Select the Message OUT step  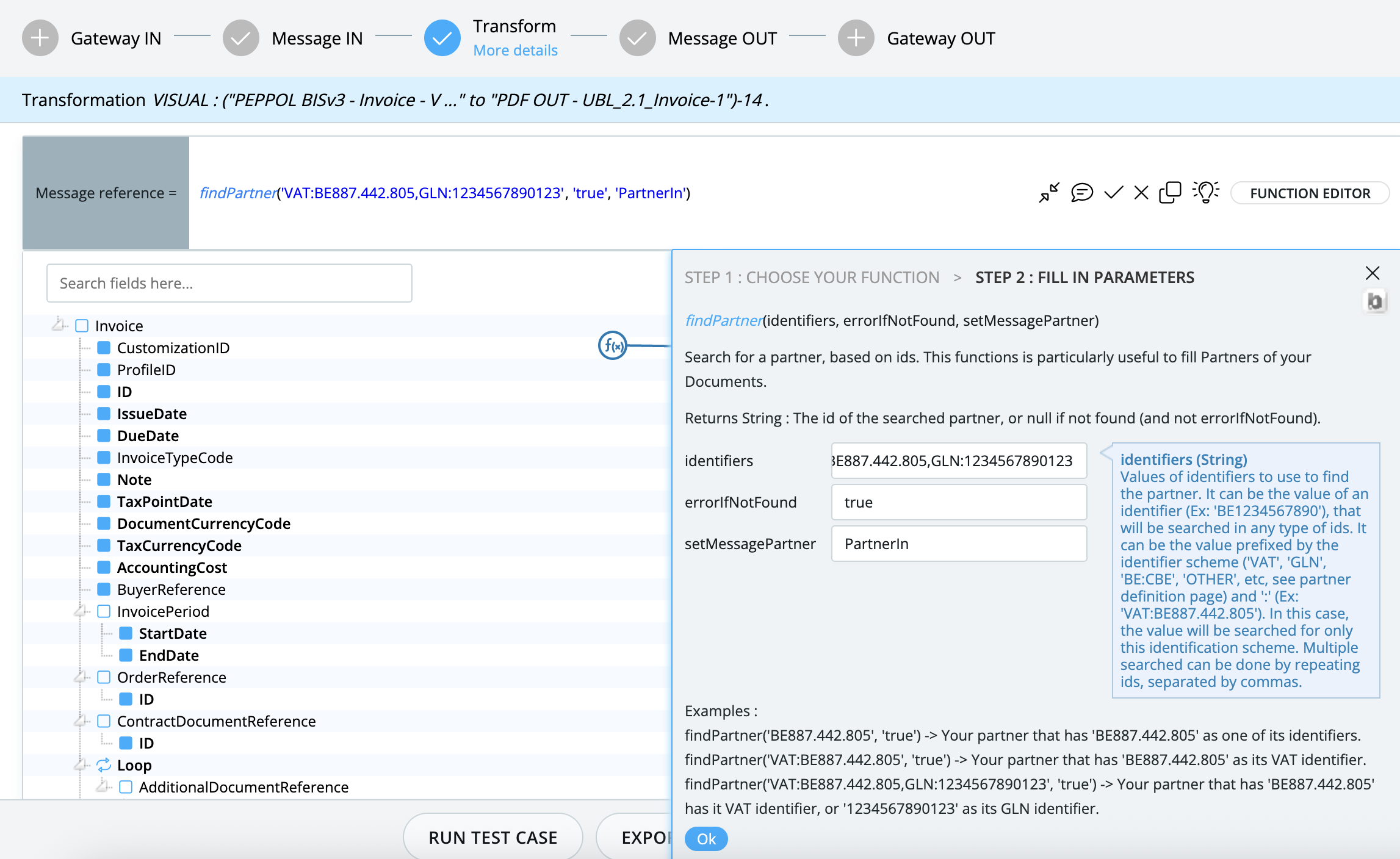(x=721, y=38)
